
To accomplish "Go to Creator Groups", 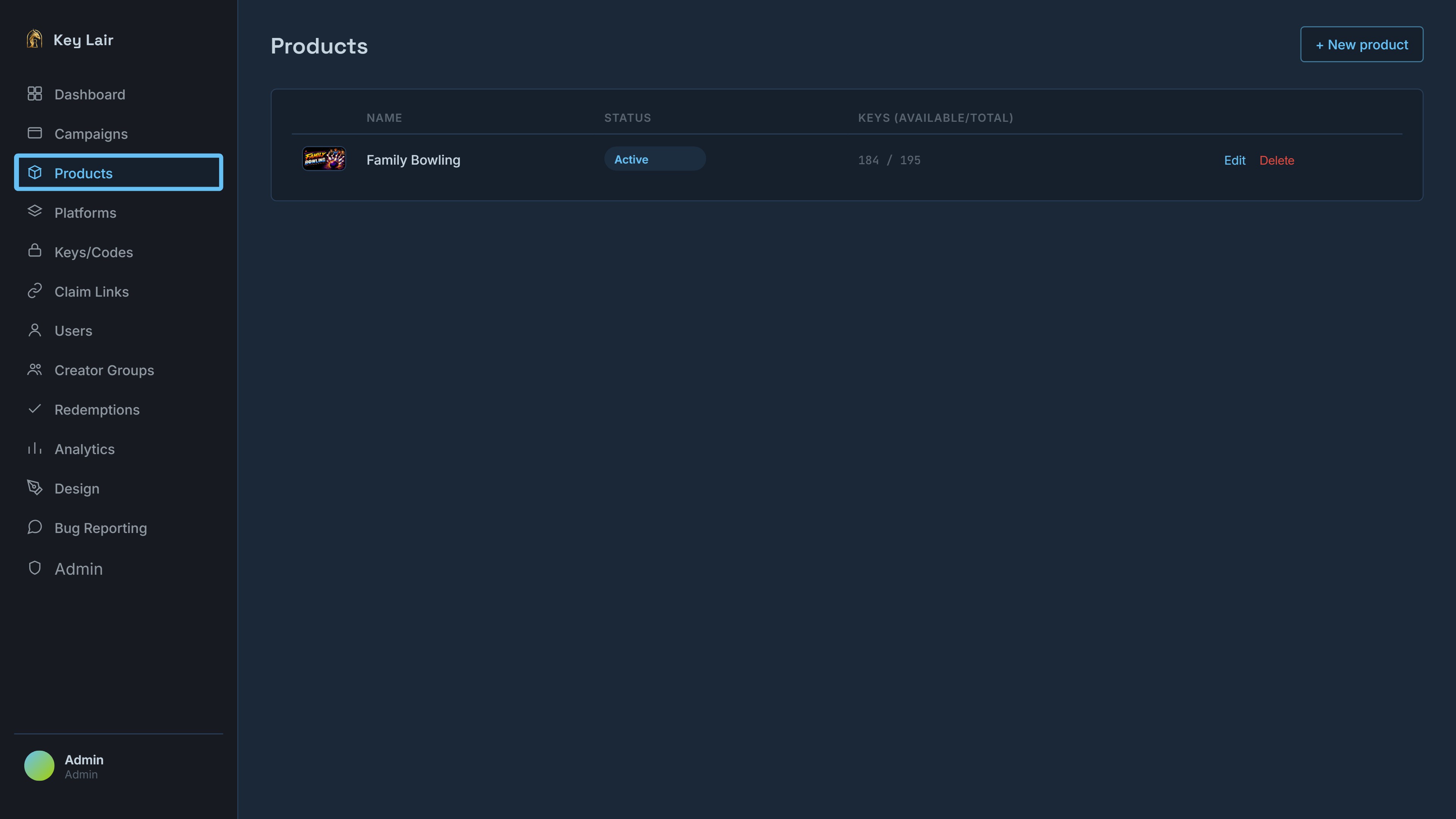I will tap(104, 371).
